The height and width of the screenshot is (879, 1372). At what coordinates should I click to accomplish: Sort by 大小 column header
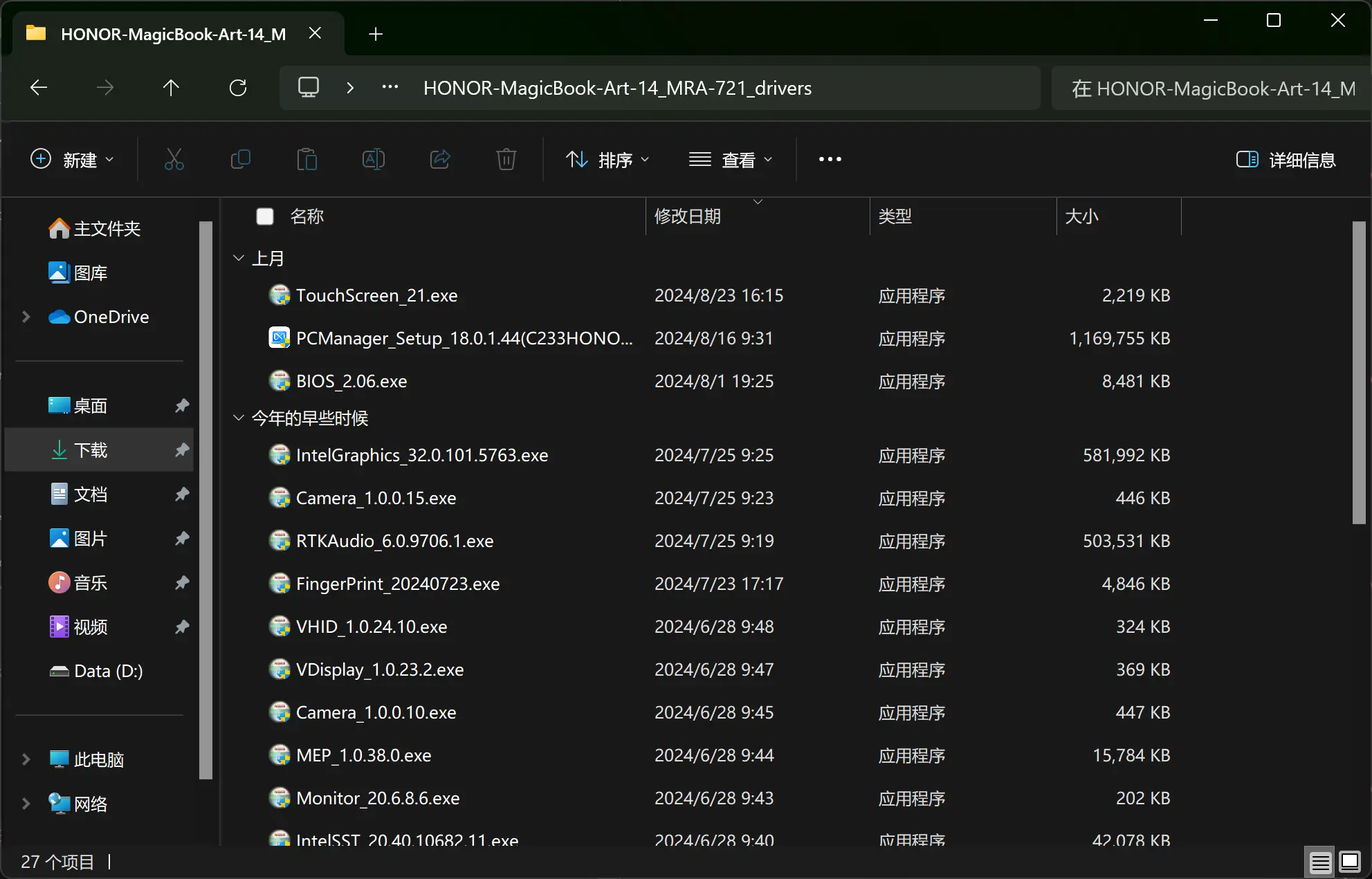pyautogui.click(x=1082, y=216)
